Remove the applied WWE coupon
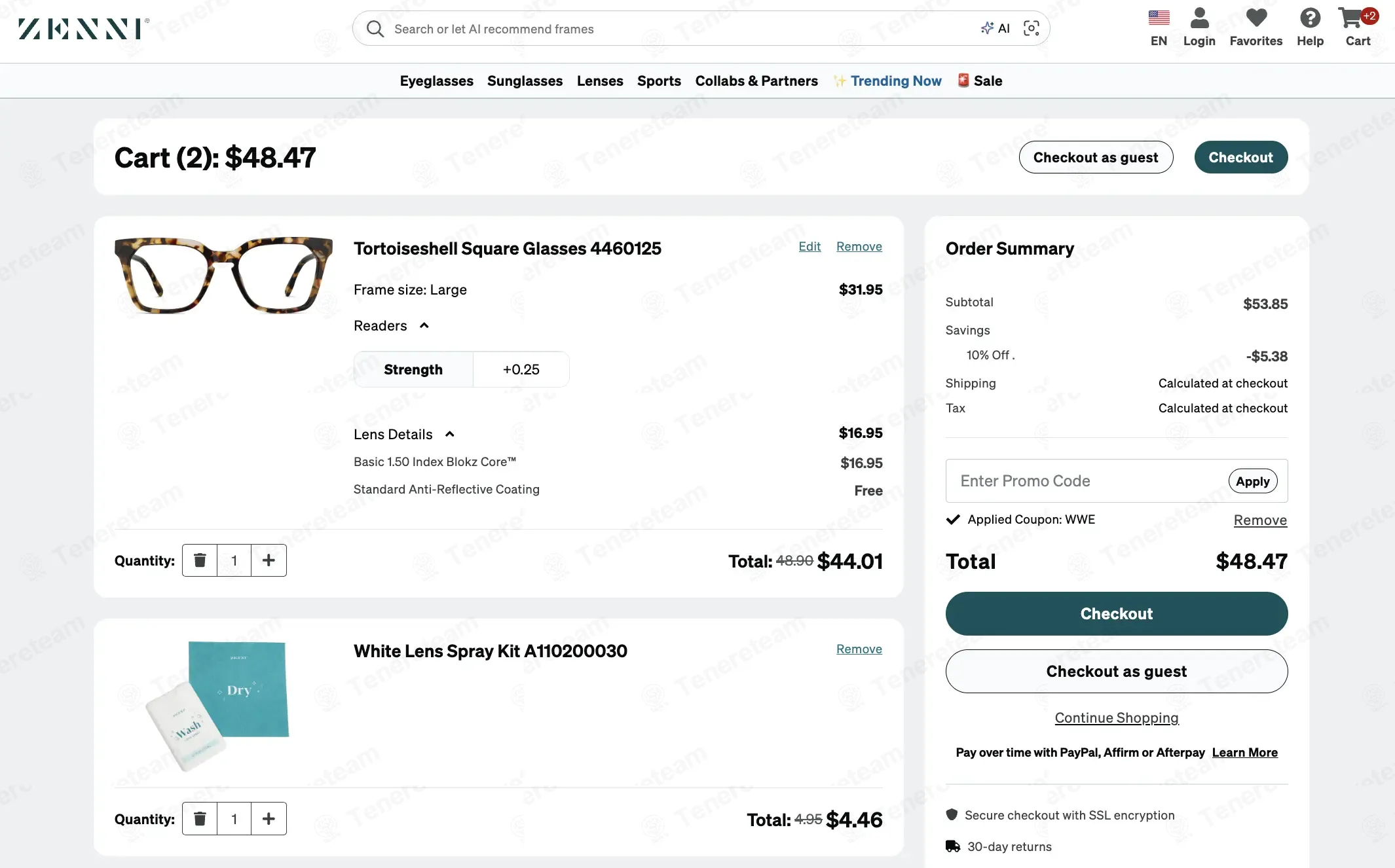Screen dimensions: 1395x868 1260,520
